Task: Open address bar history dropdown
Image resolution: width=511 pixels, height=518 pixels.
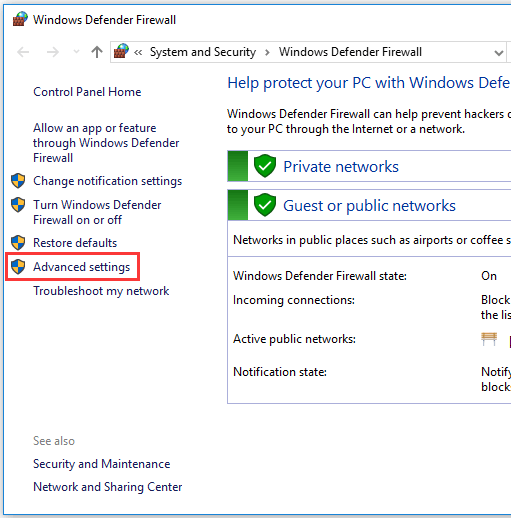Action: (498, 53)
